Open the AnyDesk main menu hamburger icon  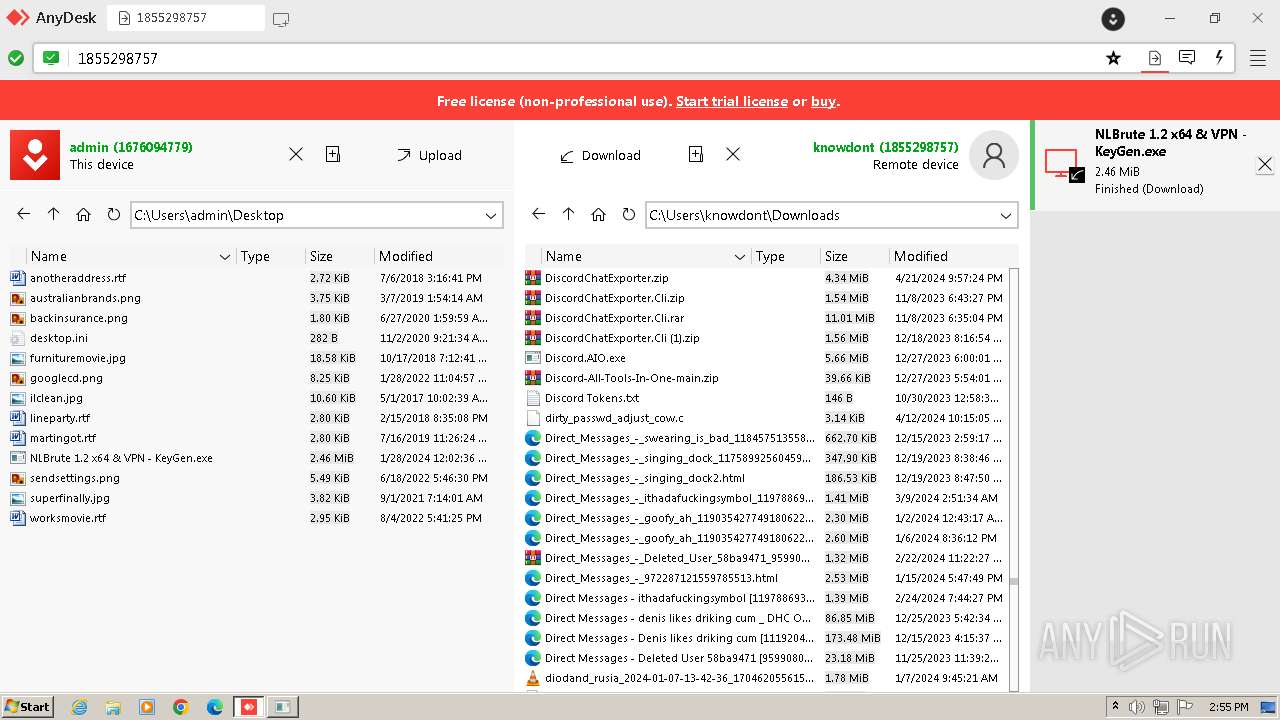coord(1257,58)
